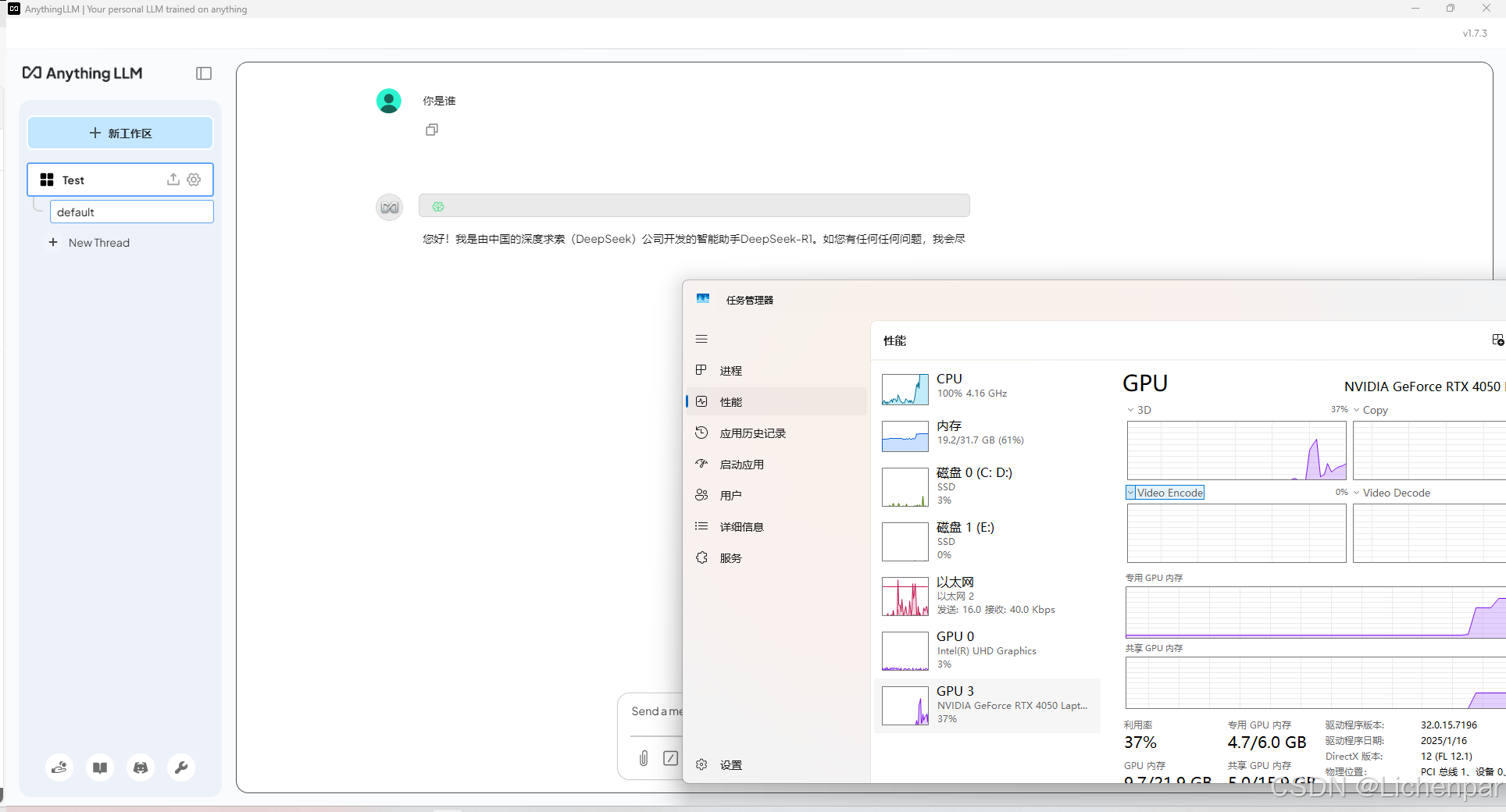The width and height of the screenshot is (1506, 812).
Task: Open 详细信息 tab in Task Manager
Action: [x=776, y=526]
